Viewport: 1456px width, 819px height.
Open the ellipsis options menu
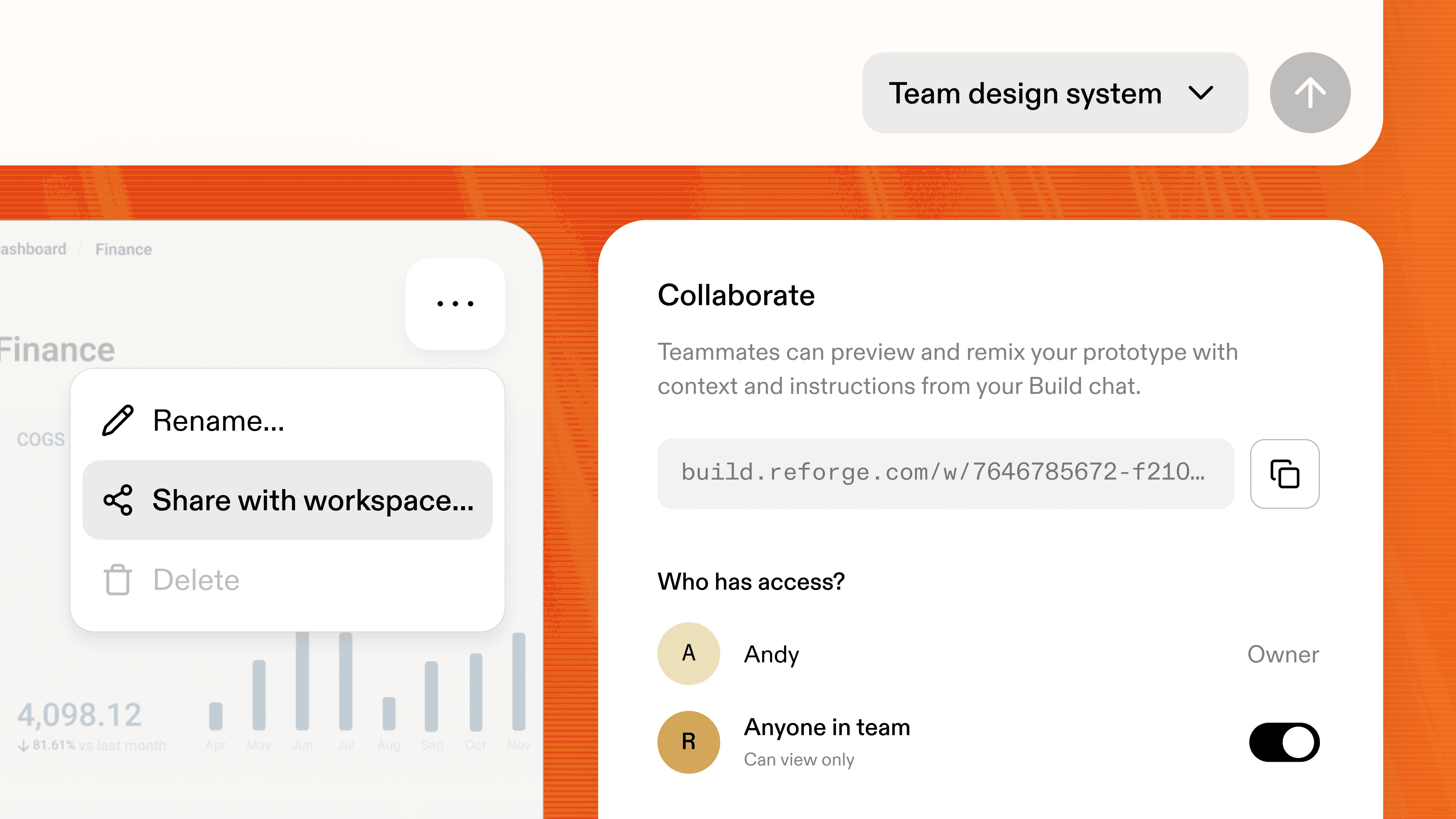(455, 303)
